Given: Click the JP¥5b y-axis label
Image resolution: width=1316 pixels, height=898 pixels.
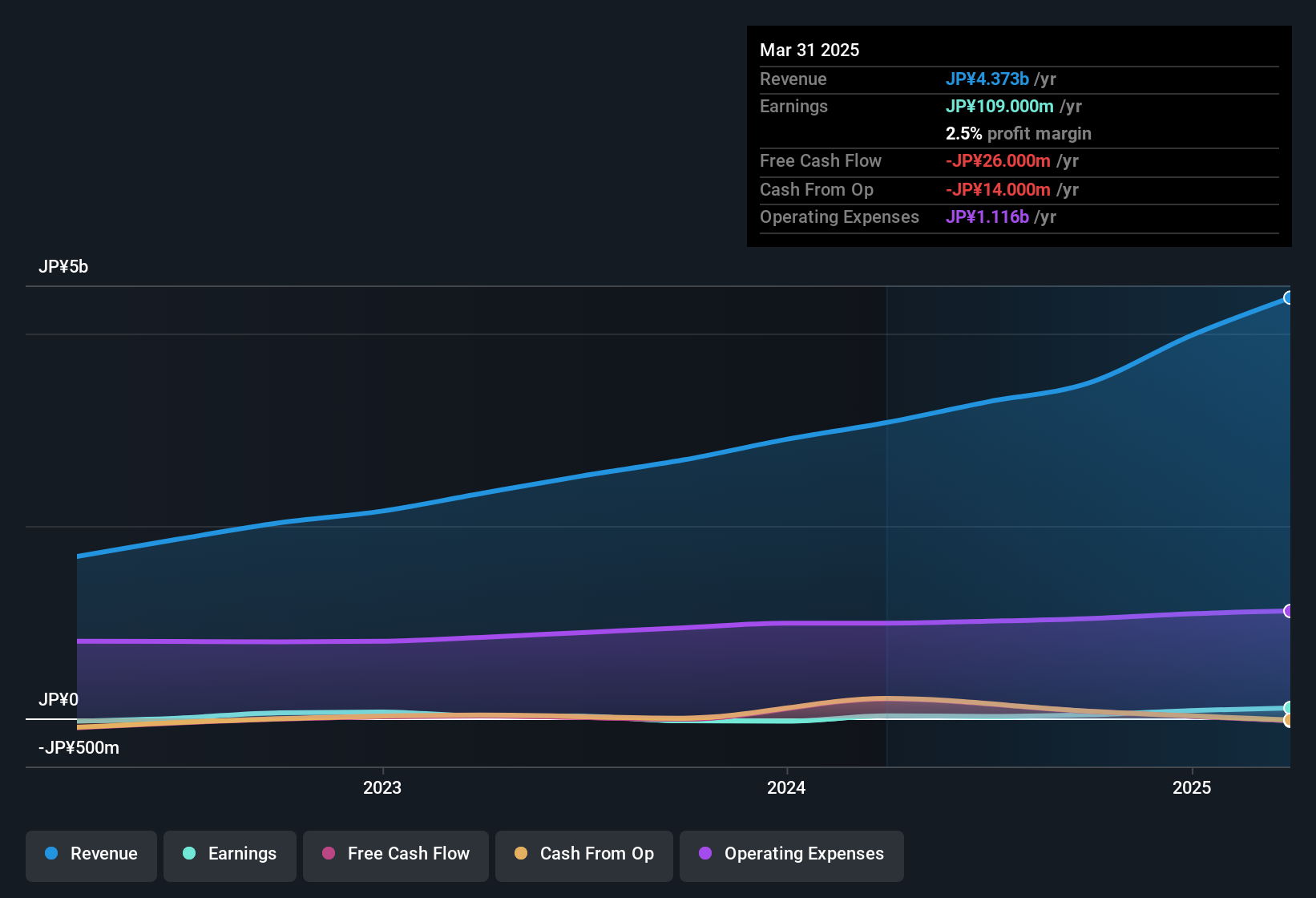Looking at the screenshot, I should [x=63, y=266].
